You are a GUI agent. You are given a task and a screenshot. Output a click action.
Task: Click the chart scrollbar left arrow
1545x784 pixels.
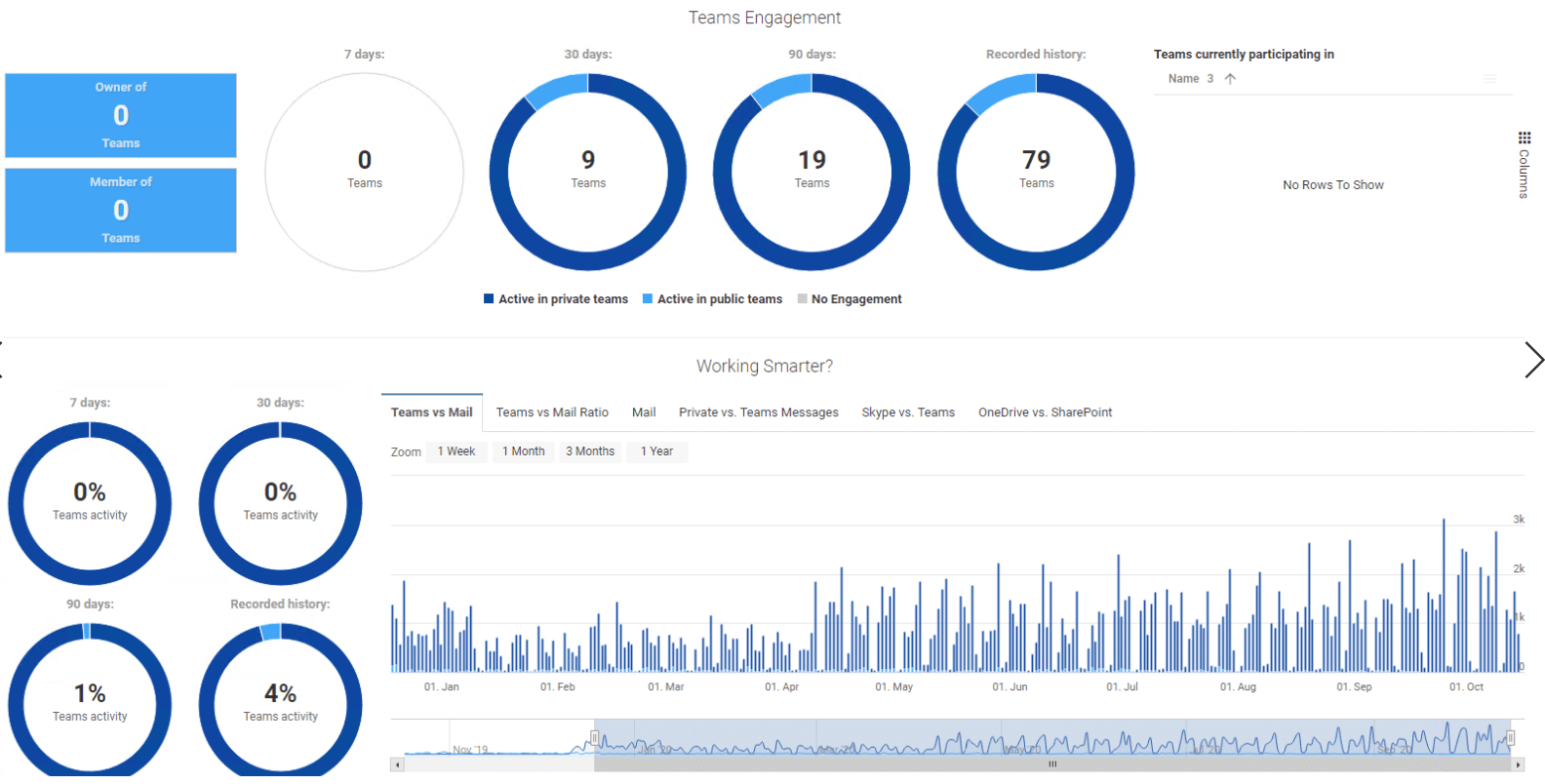tap(397, 765)
